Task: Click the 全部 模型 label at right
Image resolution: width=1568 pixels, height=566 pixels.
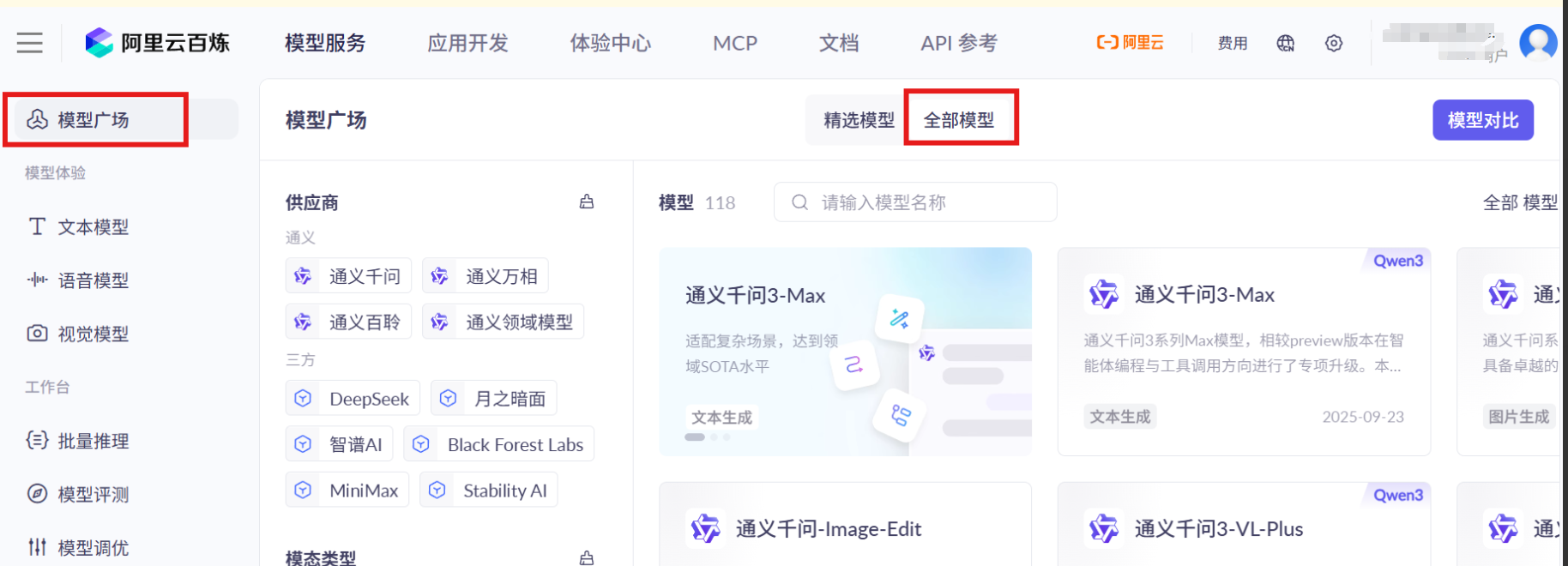Action: [1520, 202]
